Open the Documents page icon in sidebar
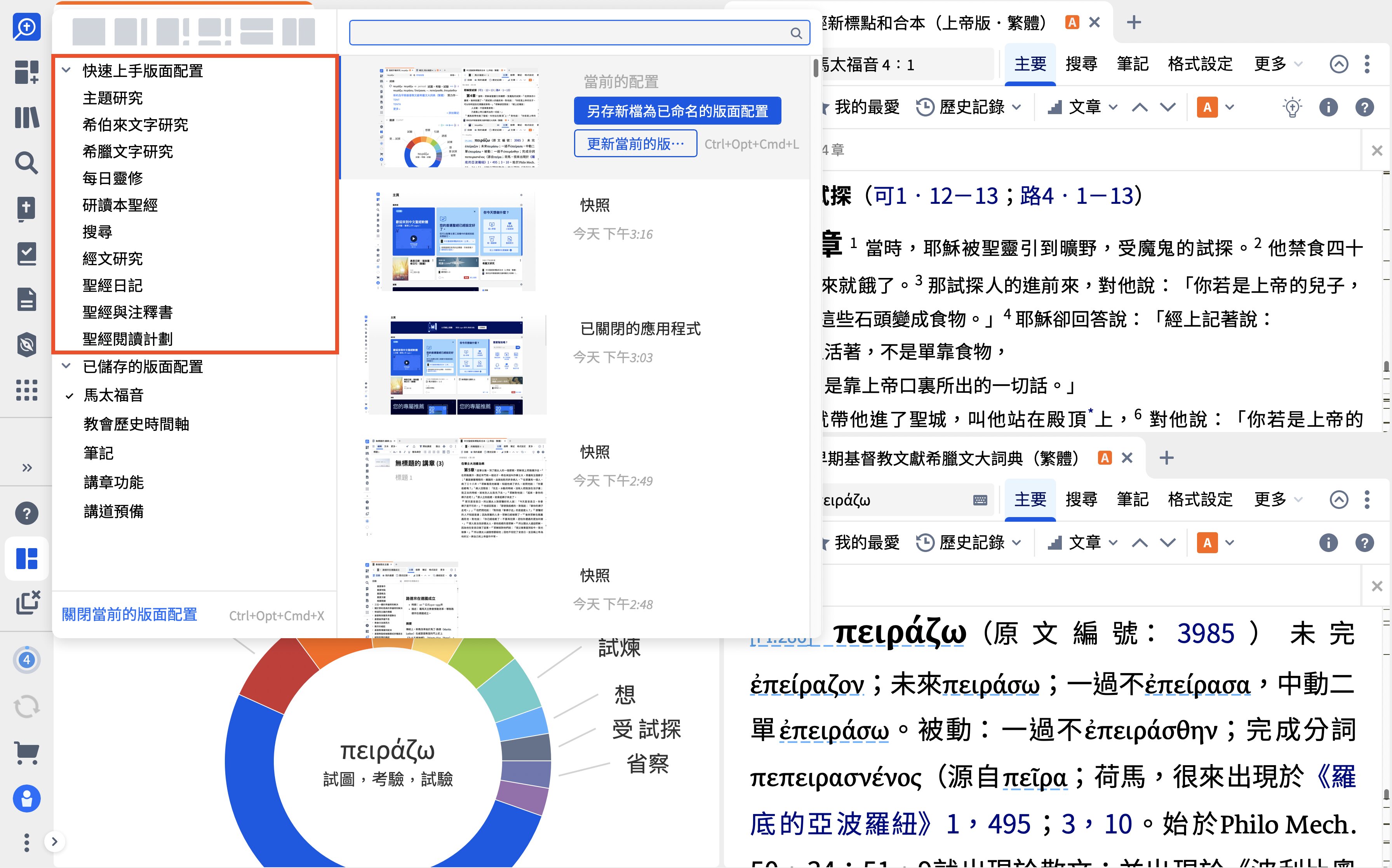The width and height of the screenshot is (1392, 868). pyautogui.click(x=26, y=299)
